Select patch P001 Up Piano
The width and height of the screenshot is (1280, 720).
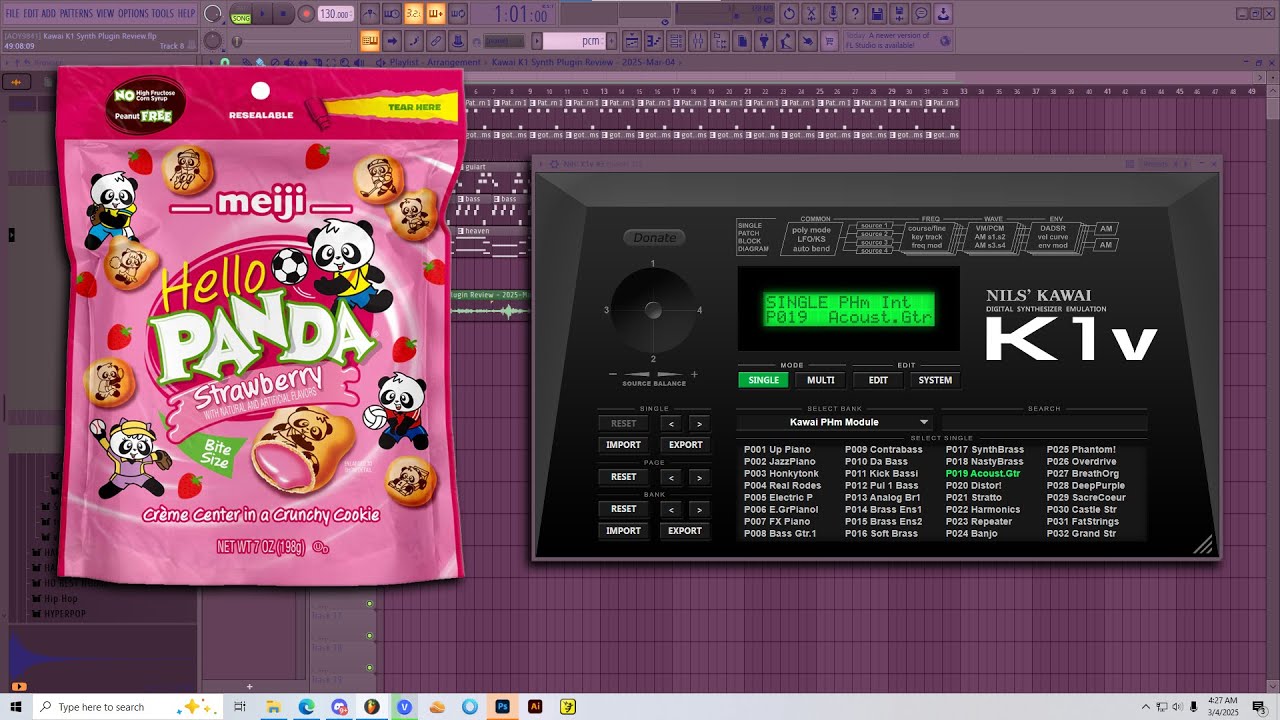click(777, 450)
